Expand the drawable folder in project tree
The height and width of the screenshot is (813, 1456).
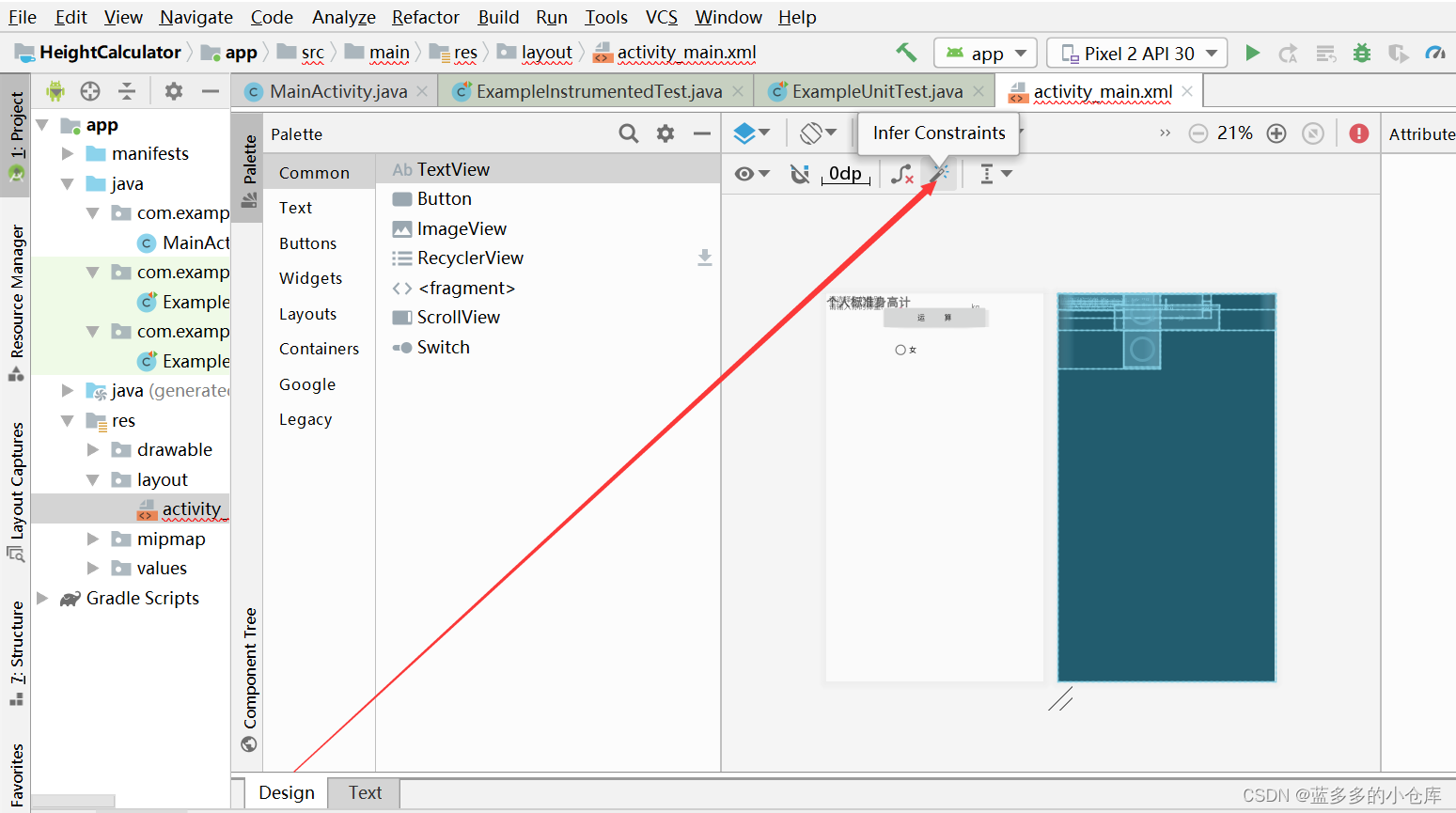[x=92, y=449]
